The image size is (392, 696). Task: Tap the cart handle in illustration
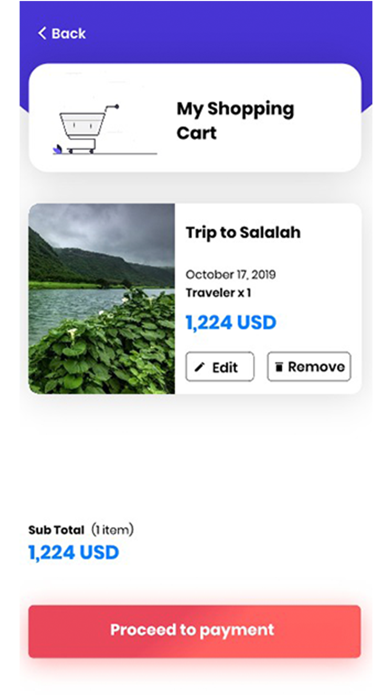pyautogui.click(x=112, y=107)
